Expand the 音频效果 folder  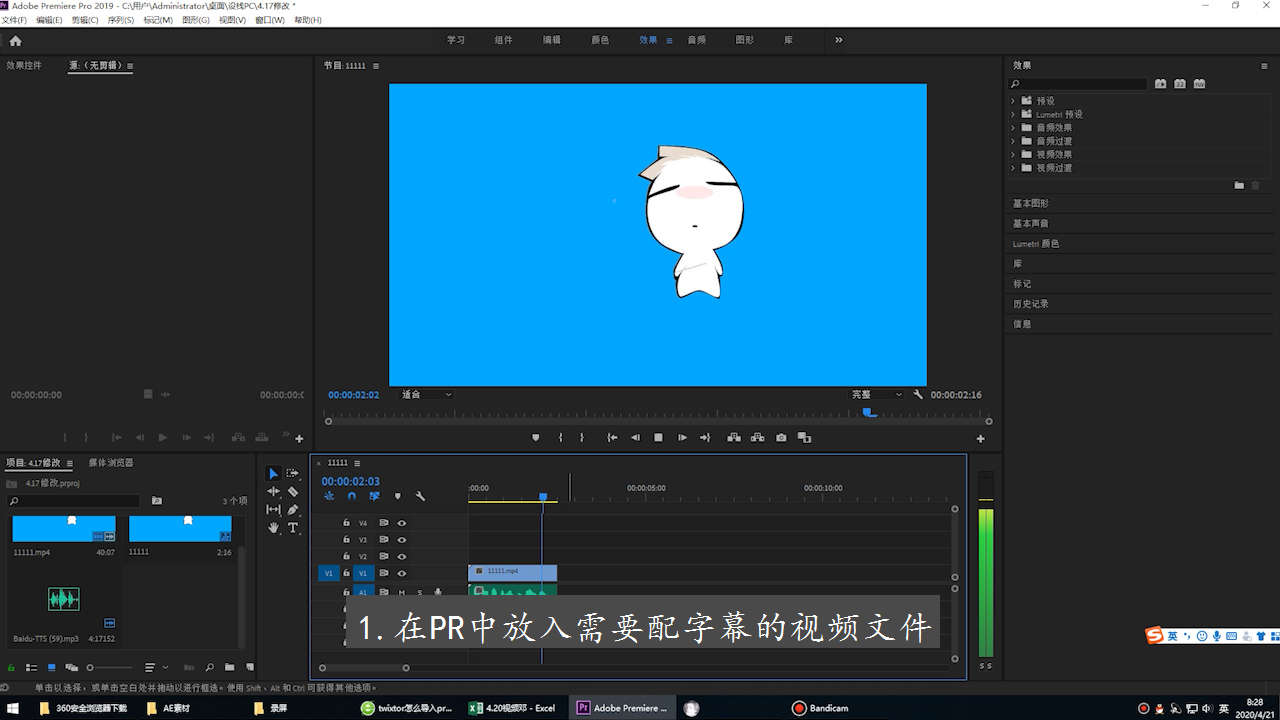point(1013,128)
